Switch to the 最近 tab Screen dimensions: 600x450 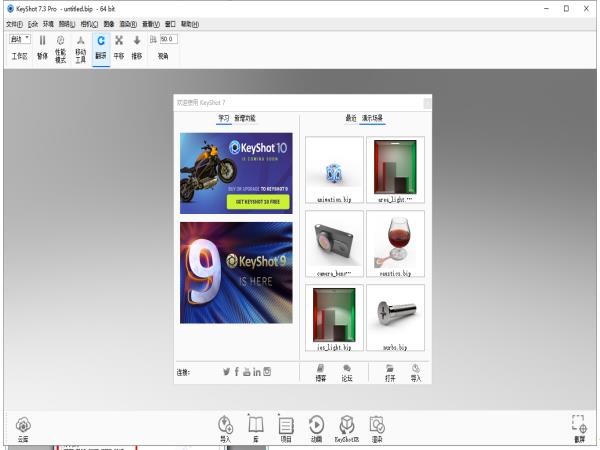(351, 118)
